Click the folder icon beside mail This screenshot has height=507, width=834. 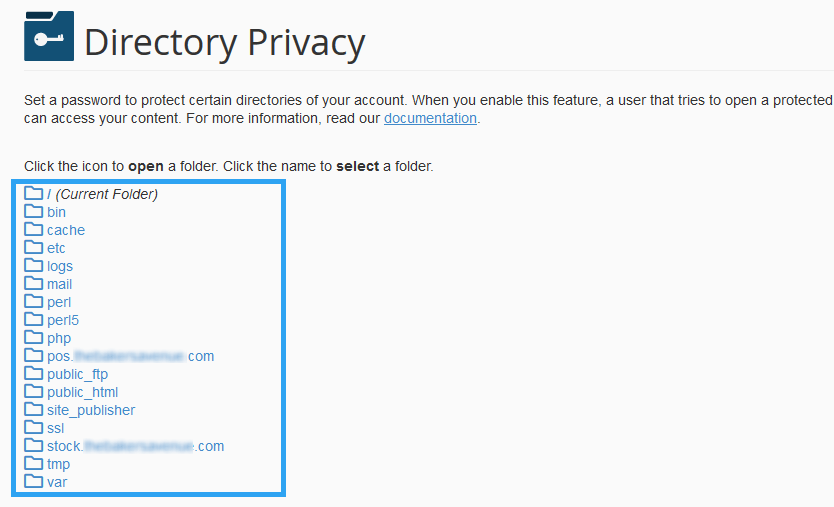(34, 284)
